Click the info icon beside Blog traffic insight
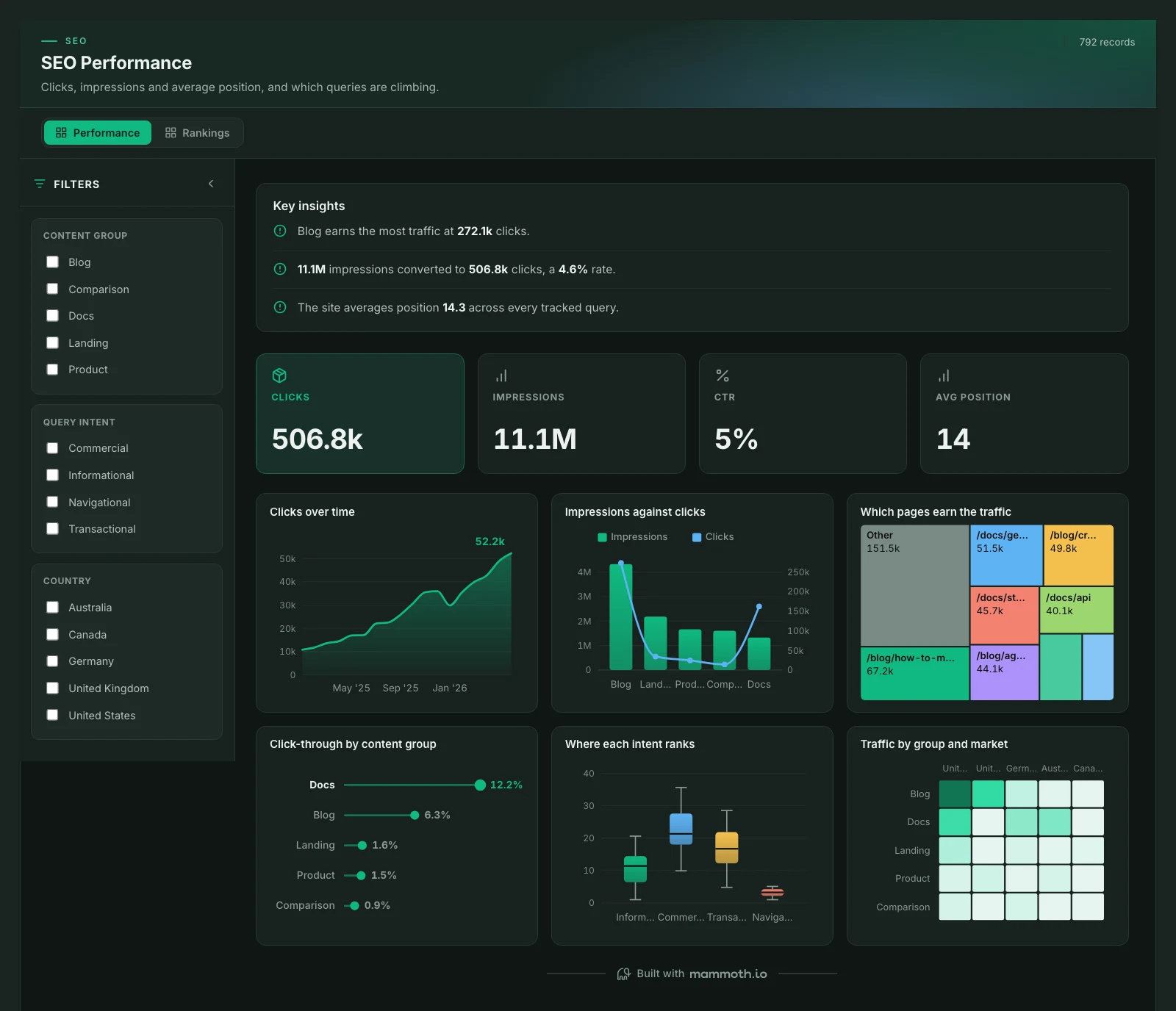This screenshot has height=1011, width=1176. coord(280,231)
